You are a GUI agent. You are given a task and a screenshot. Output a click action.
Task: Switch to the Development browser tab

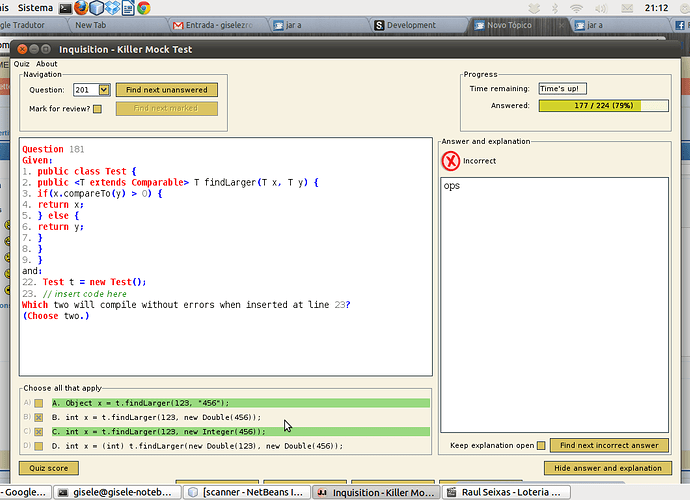click(410, 25)
